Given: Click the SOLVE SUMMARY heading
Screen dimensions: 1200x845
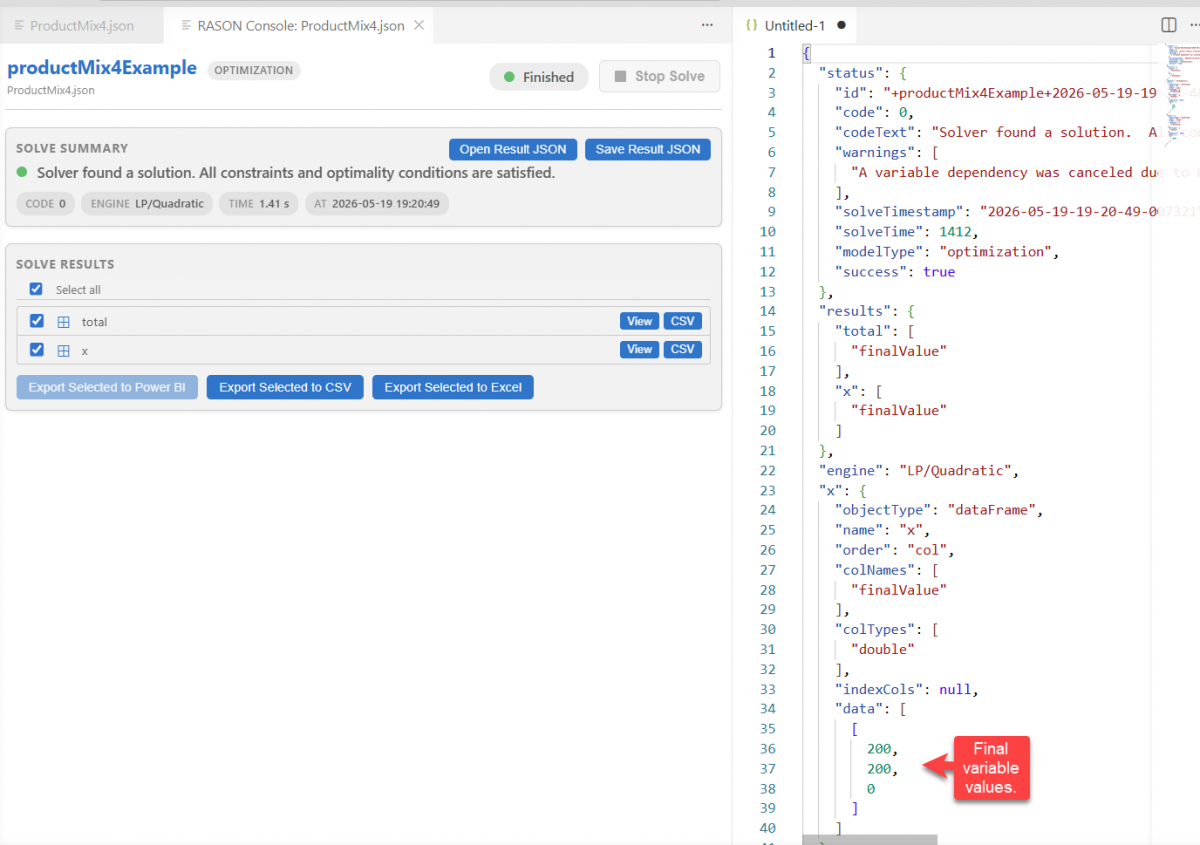Looking at the screenshot, I should point(72,148).
